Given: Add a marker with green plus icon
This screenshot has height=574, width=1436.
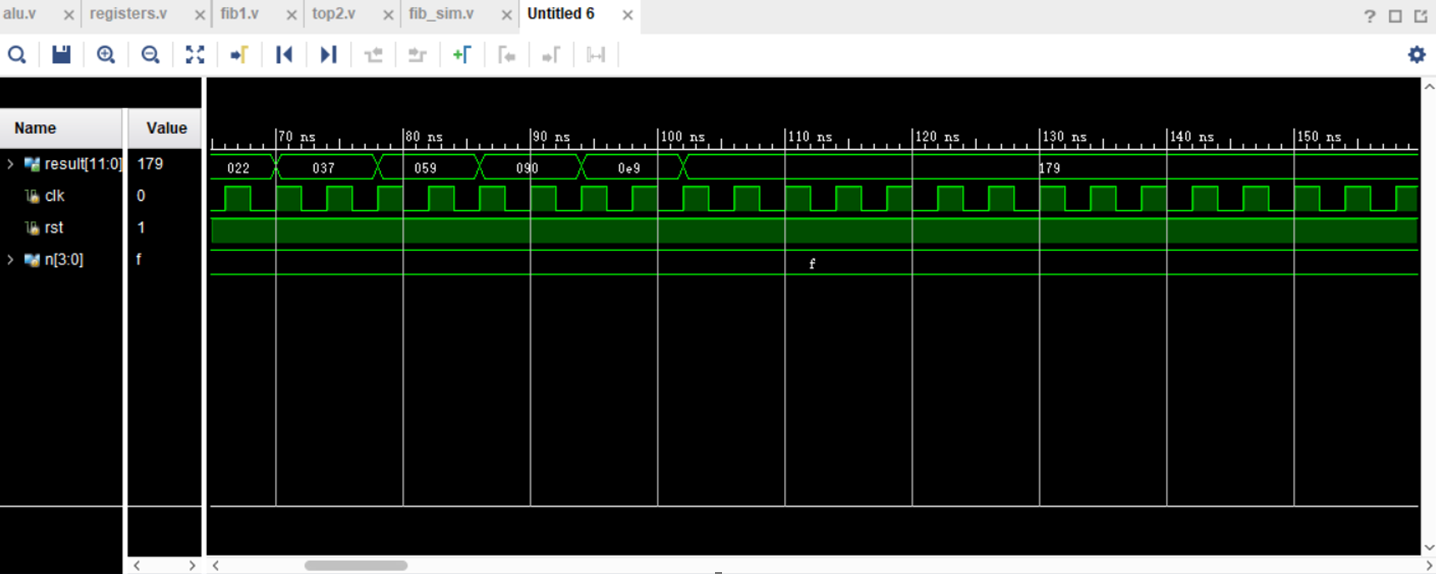Looking at the screenshot, I should click(462, 55).
